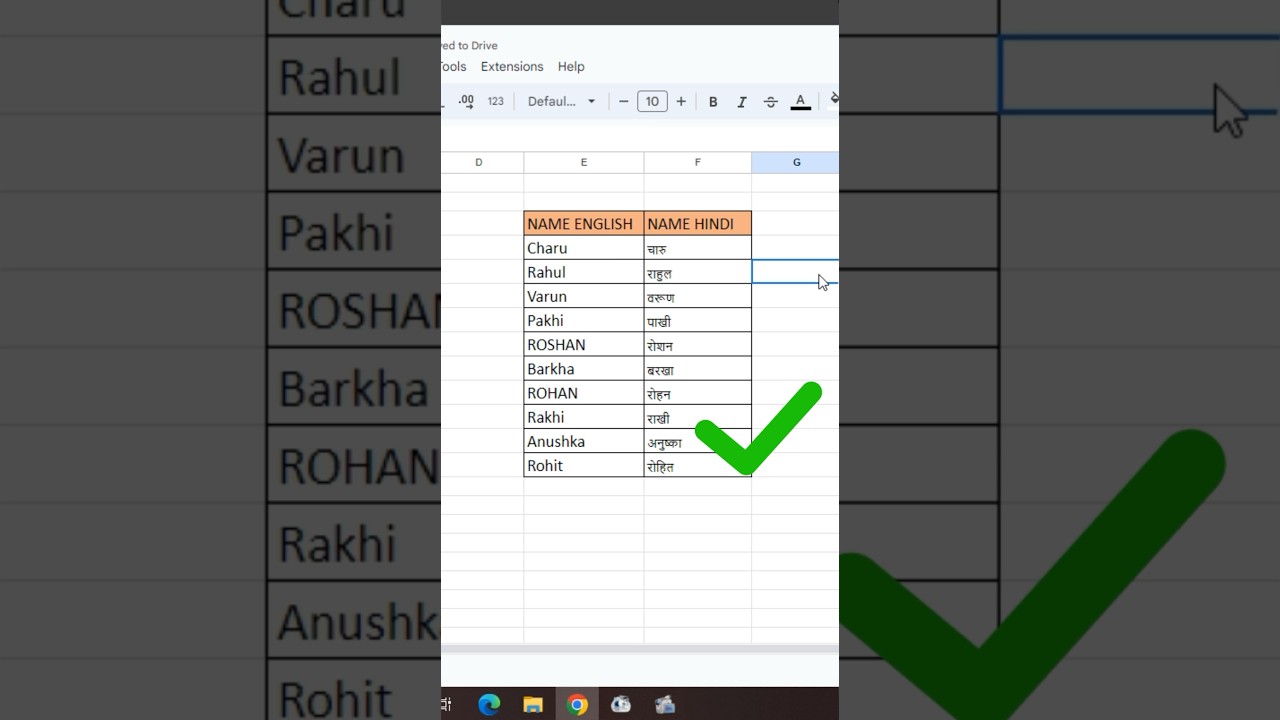Decrease font size with the minus button
1280x720 pixels.
[x=624, y=101]
